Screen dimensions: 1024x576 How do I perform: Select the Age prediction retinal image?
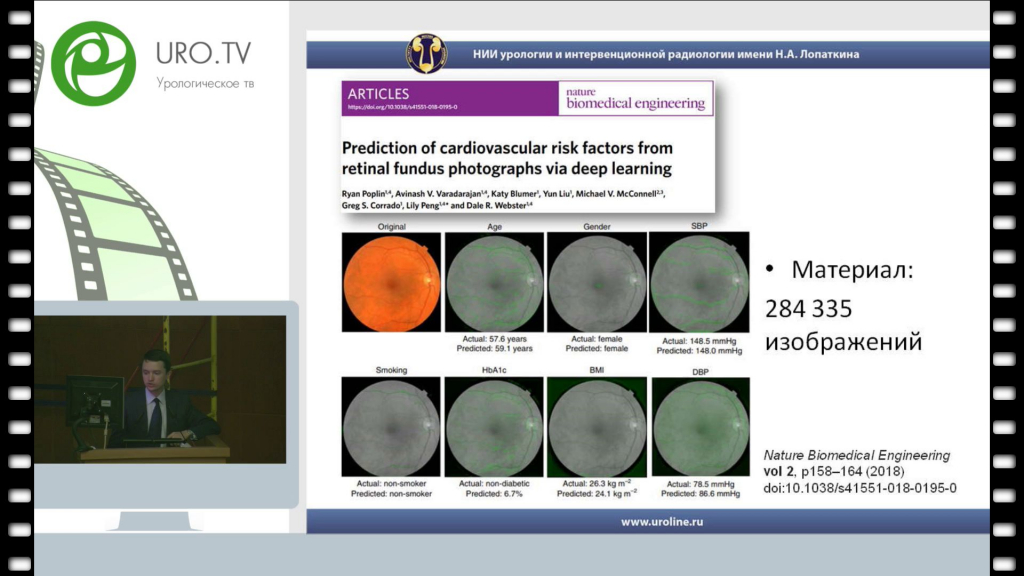tap(494, 282)
